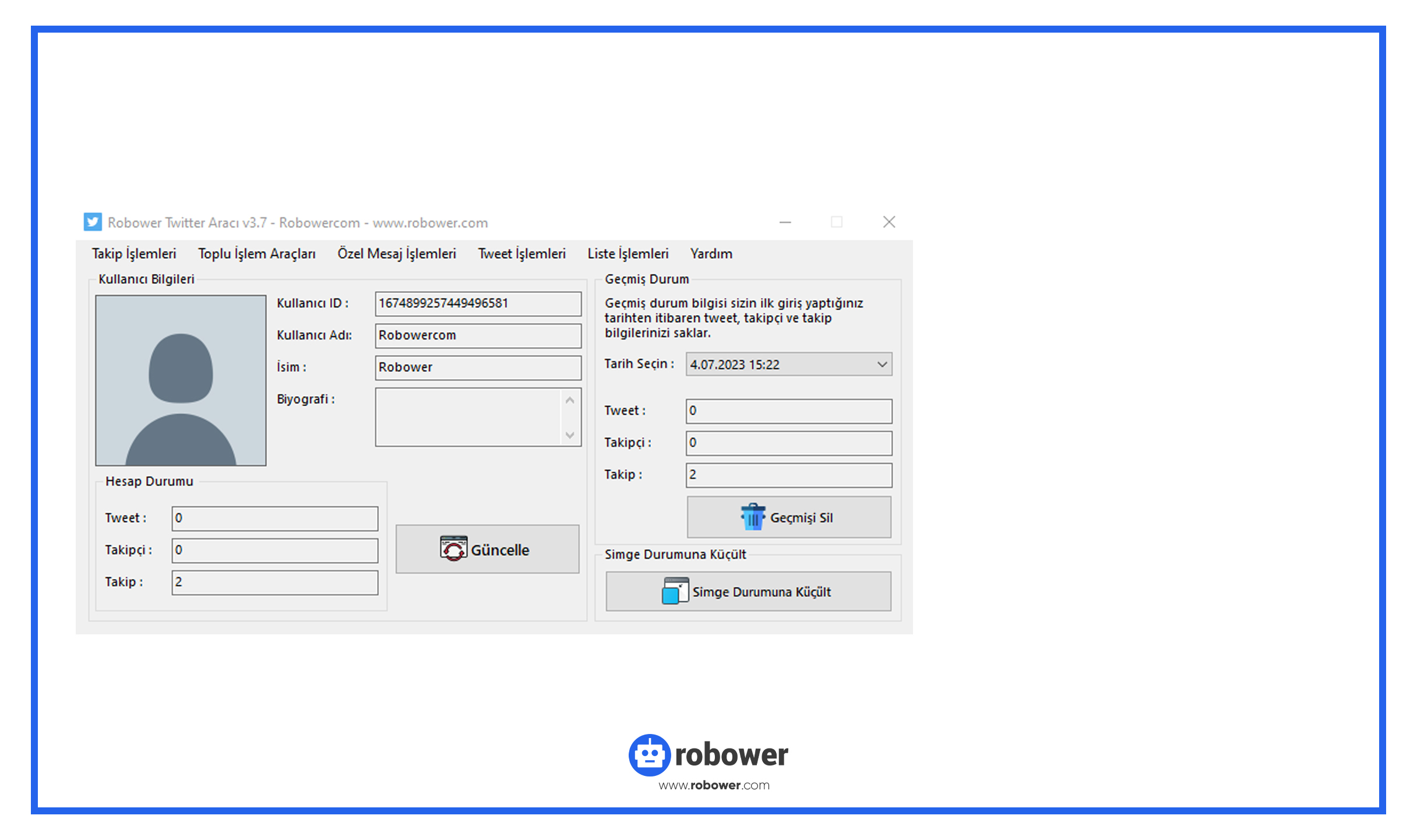Click the minimize-window icon on Simge Durumuna Küçült
This screenshot has width=1417, height=840.
[675, 591]
